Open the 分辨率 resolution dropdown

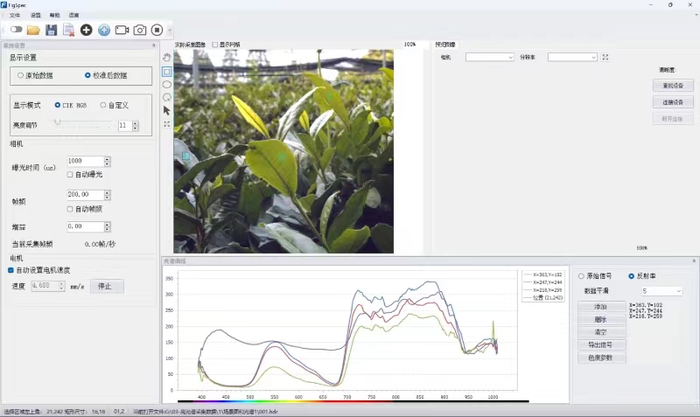pyautogui.click(x=572, y=57)
